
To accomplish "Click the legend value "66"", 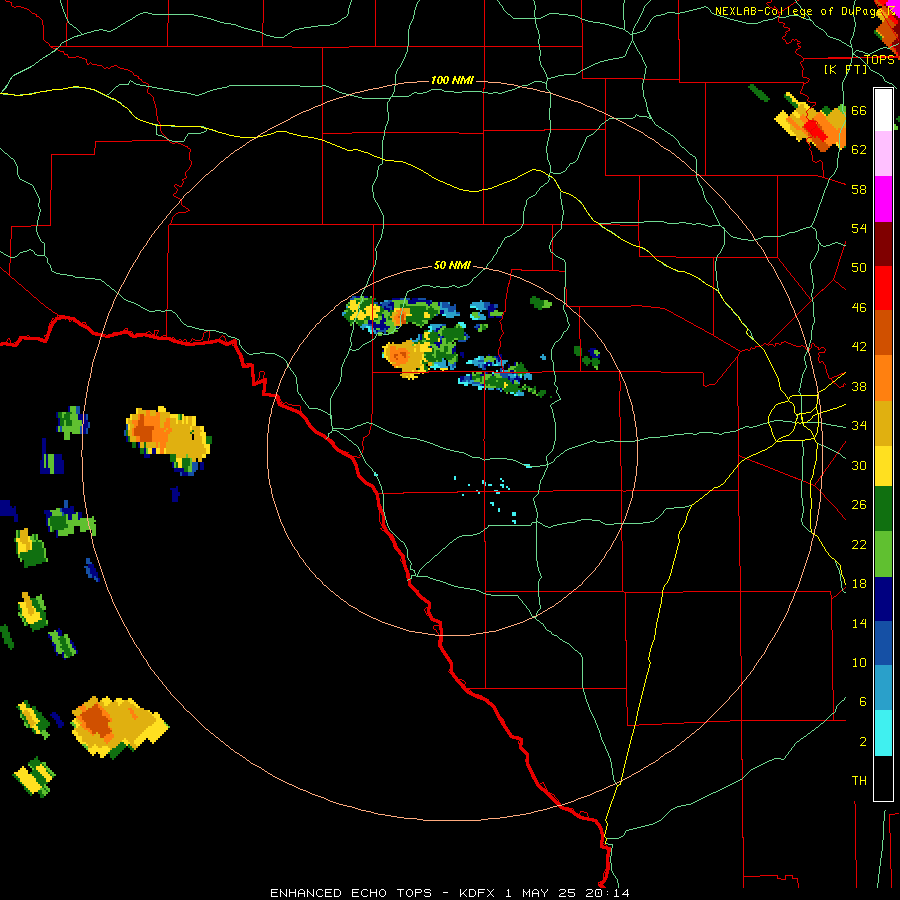I will (x=859, y=110).
